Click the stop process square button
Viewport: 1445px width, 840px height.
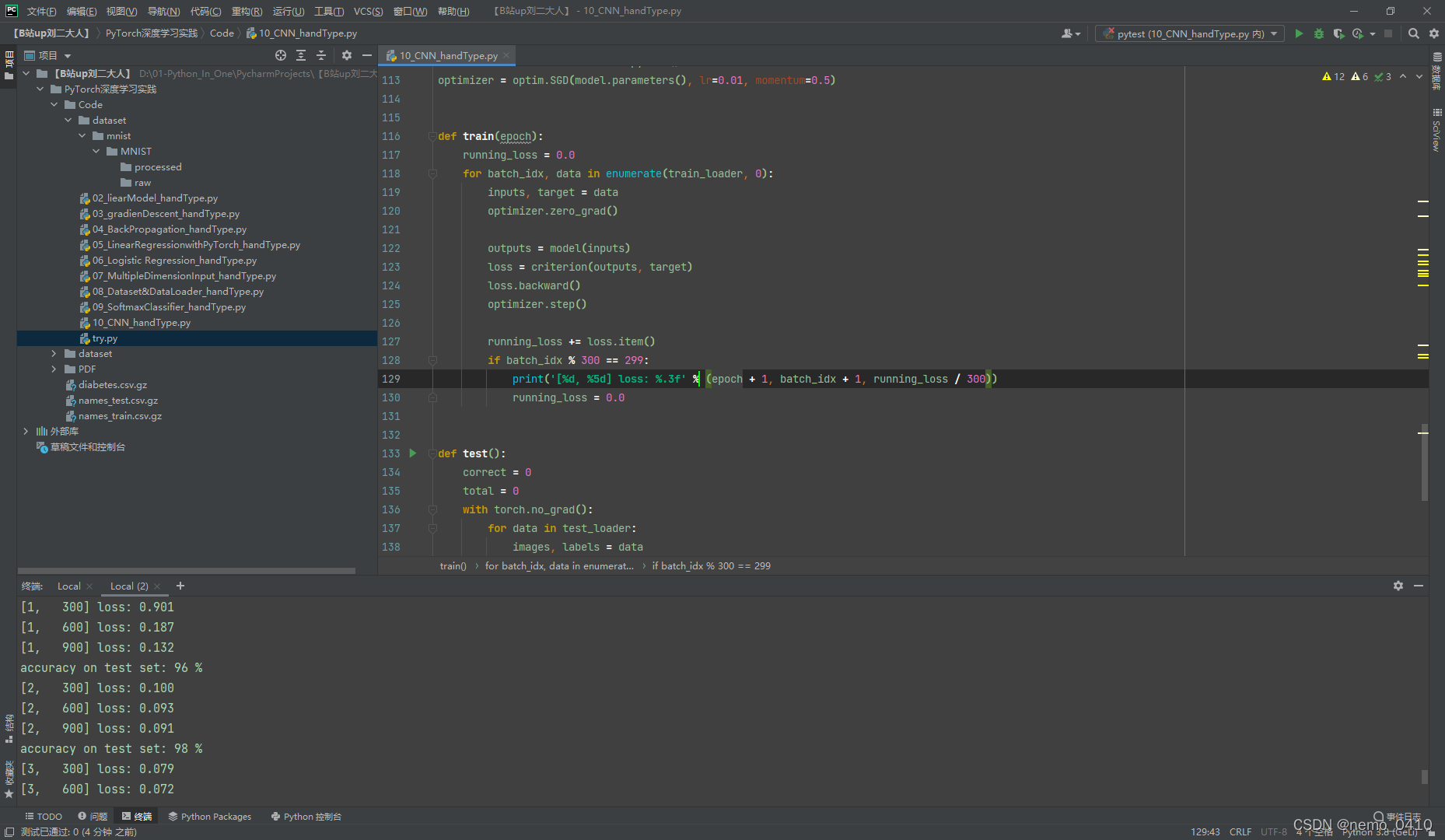[x=1388, y=33]
